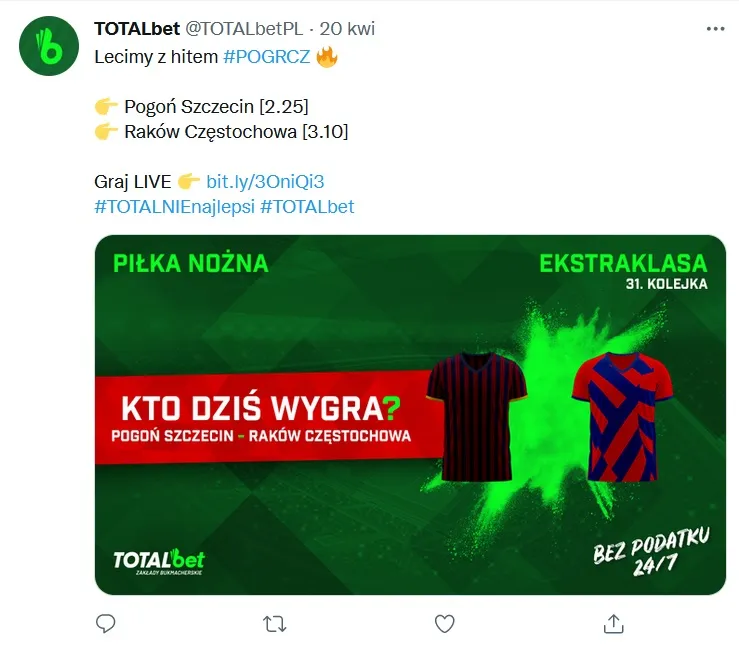The width and height of the screenshot is (739, 648).
Task: Open the #POGRCZ hashtag link
Action: tap(266, 57)
